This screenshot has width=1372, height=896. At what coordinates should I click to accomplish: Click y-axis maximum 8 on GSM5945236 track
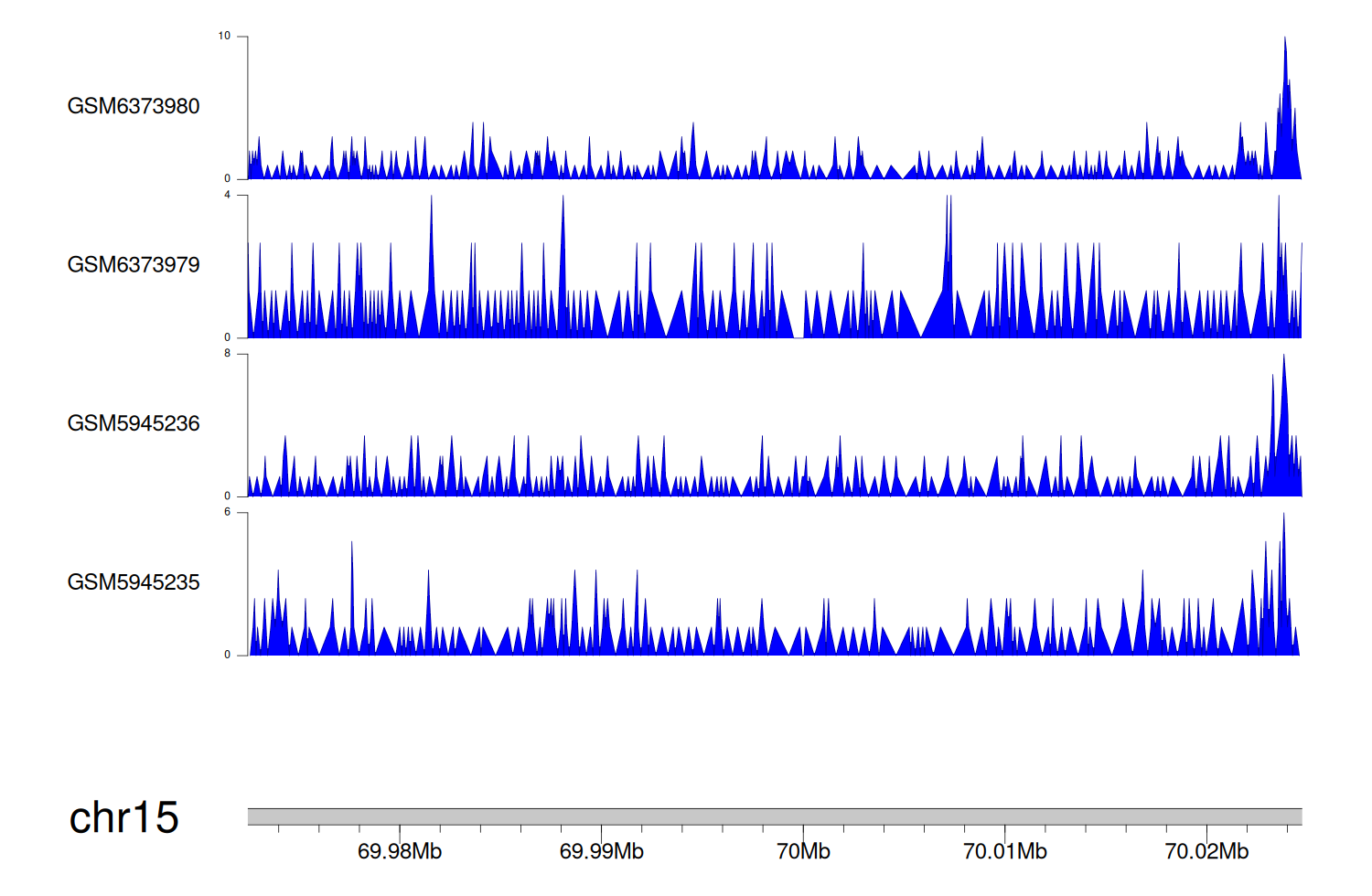[x=228, y=354]
